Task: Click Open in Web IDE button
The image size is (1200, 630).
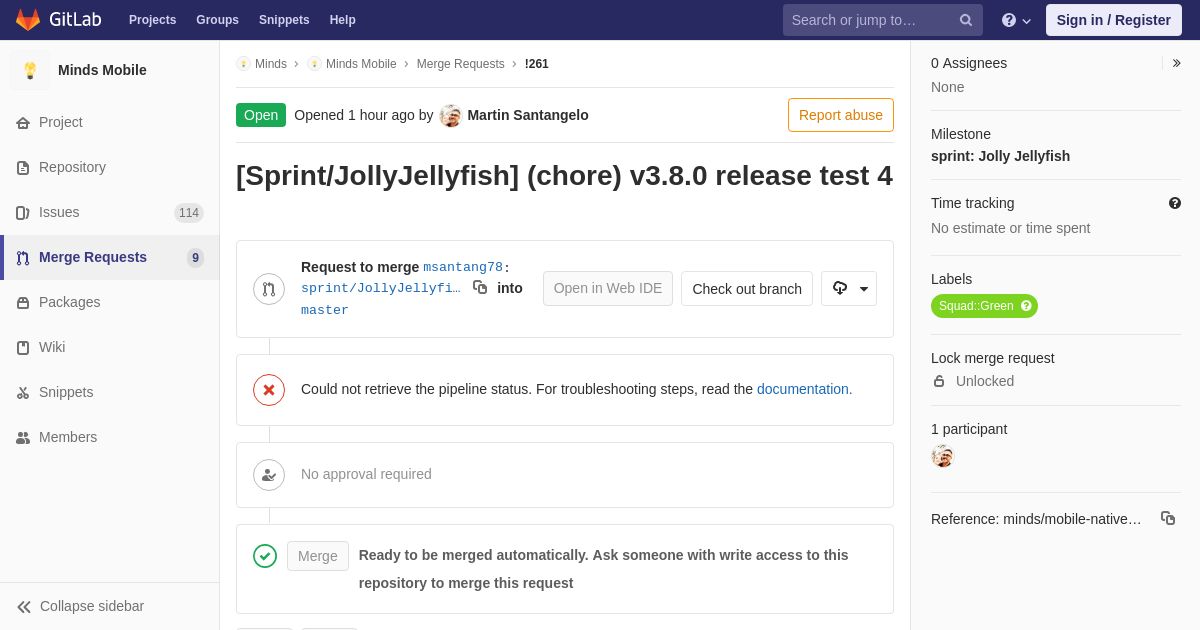Action: 608,288
